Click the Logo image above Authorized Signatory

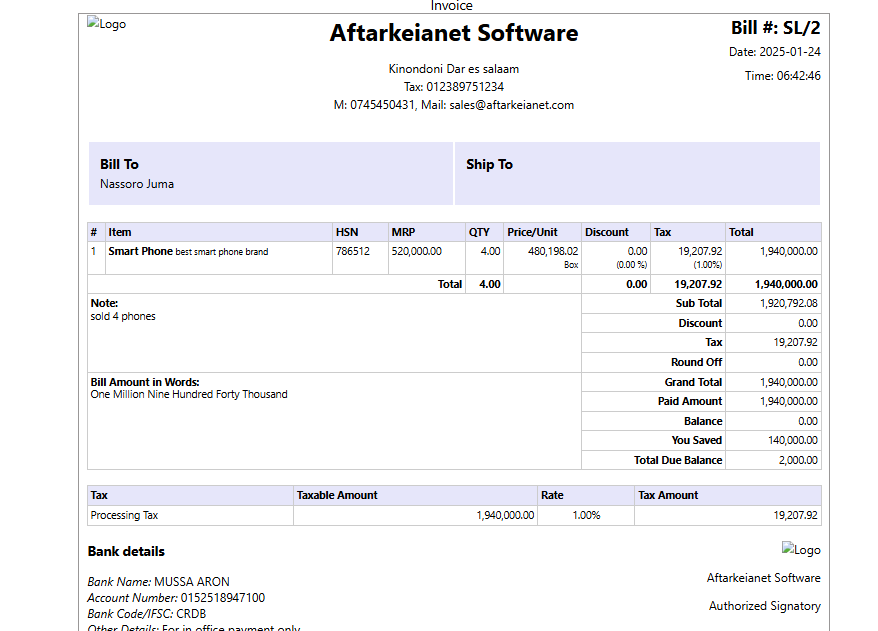[801, 549]
